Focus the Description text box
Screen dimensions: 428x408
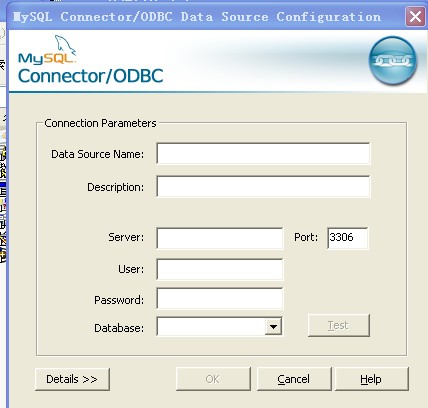[263, 187]
